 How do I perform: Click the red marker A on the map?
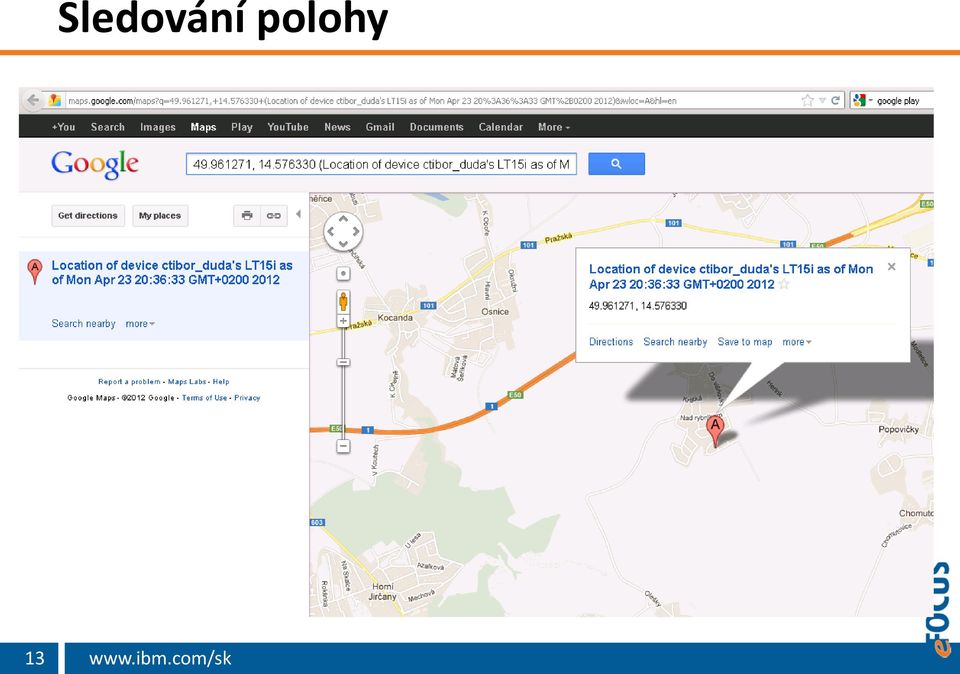[x=715, y=430]
